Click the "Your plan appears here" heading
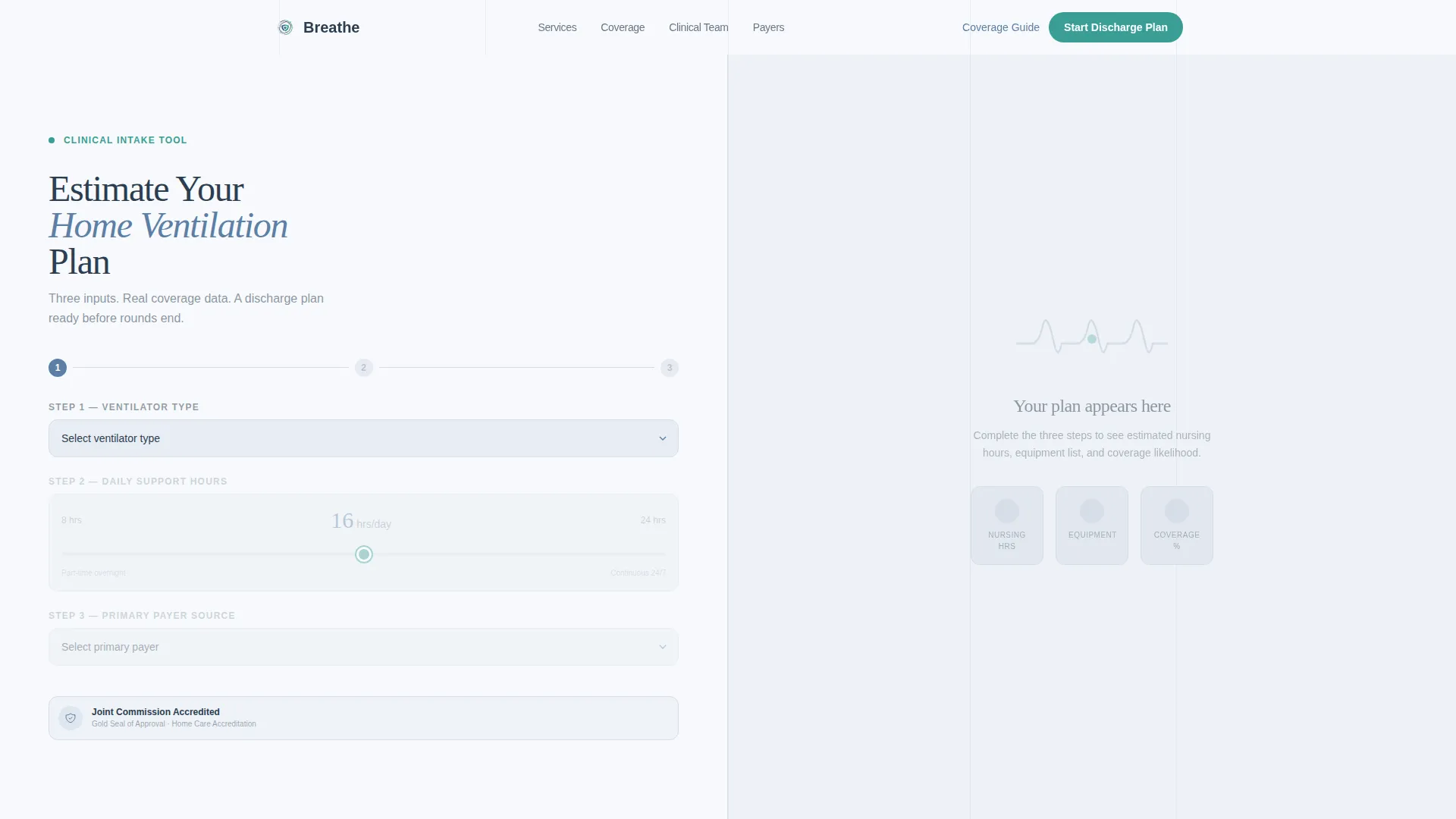1456x819 pixels. [x=1092, y=406]
